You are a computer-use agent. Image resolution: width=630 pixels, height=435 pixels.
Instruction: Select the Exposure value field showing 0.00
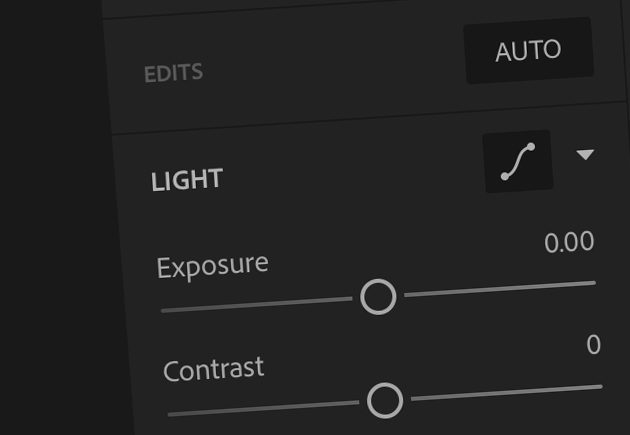[569, 242]
